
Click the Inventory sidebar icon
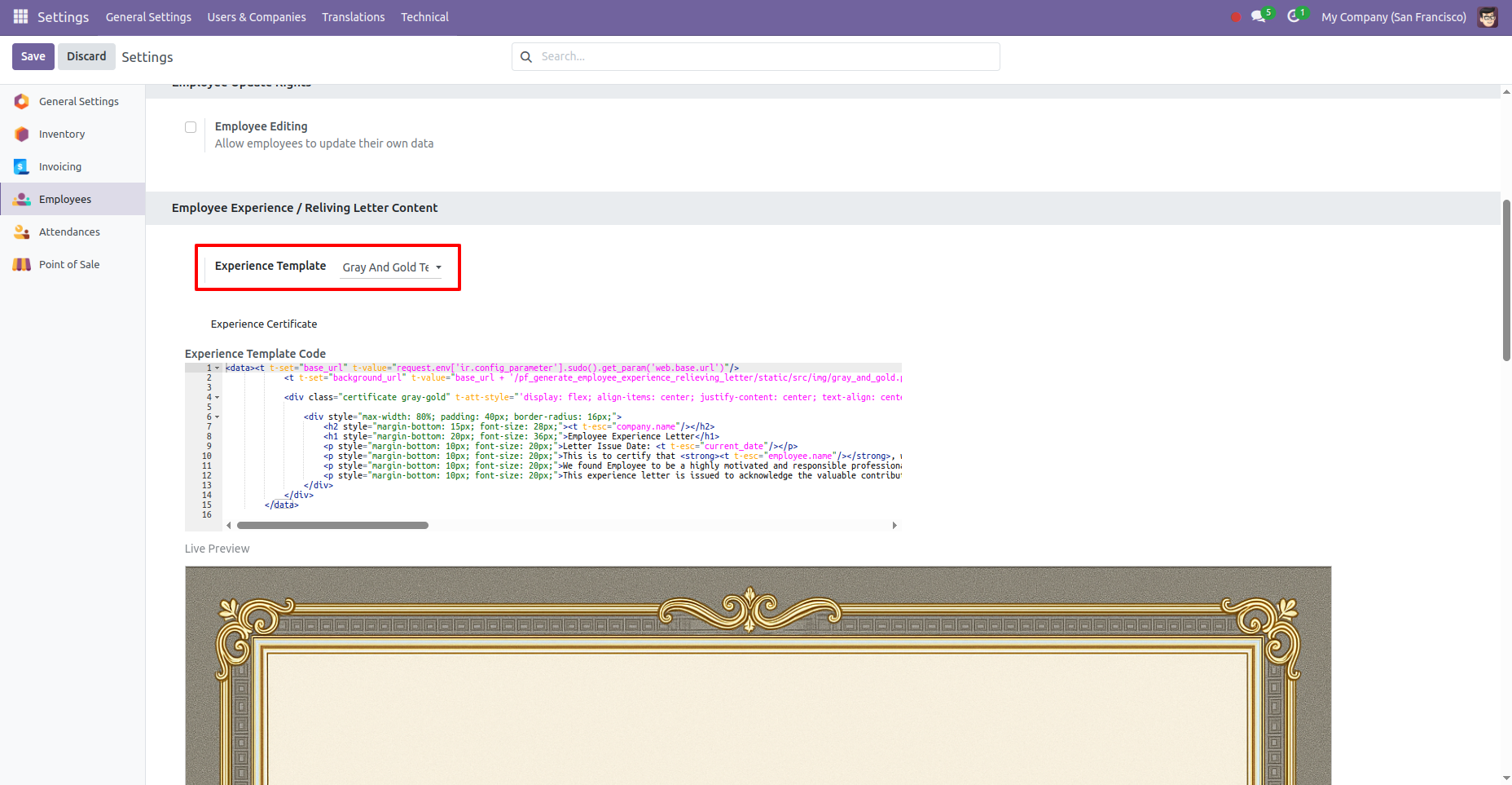coord(22,134)
